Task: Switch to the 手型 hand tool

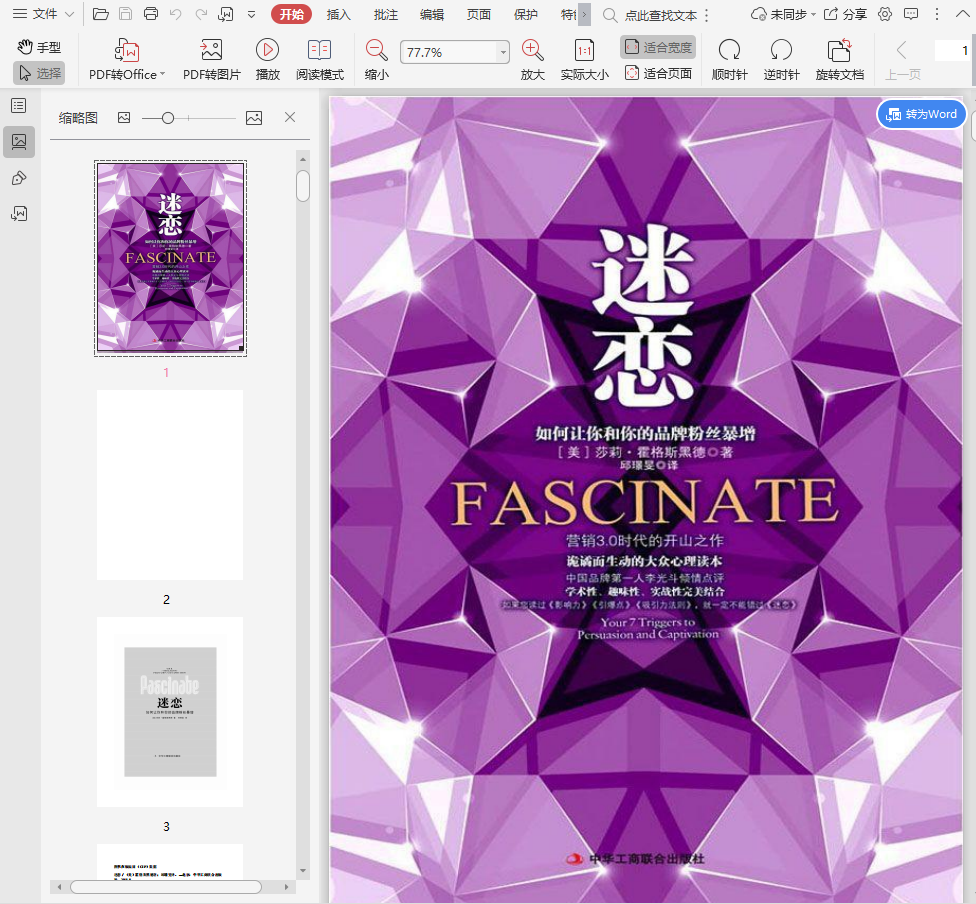Action: (39, 47)
